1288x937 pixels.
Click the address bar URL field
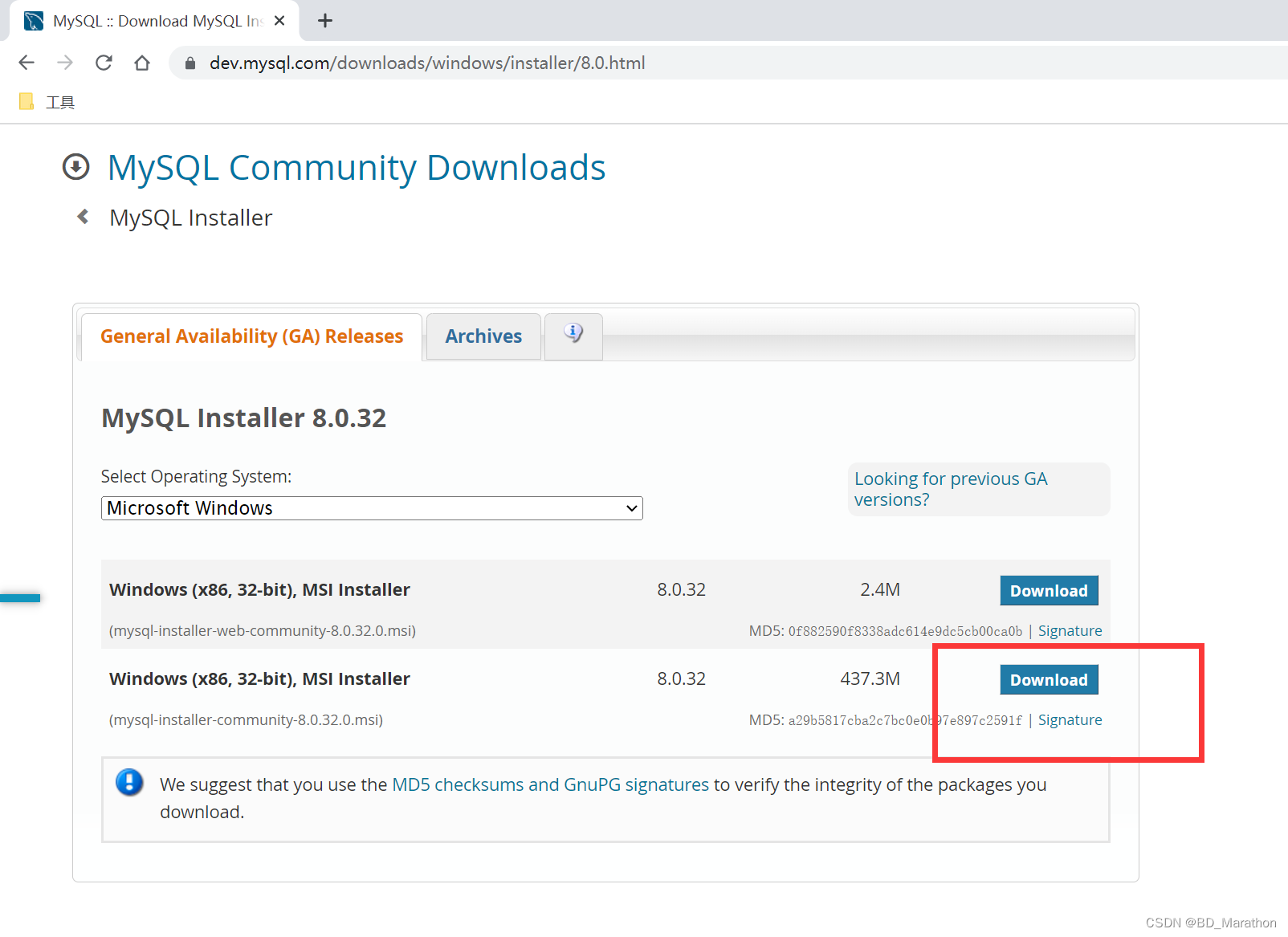click(426, 63)
